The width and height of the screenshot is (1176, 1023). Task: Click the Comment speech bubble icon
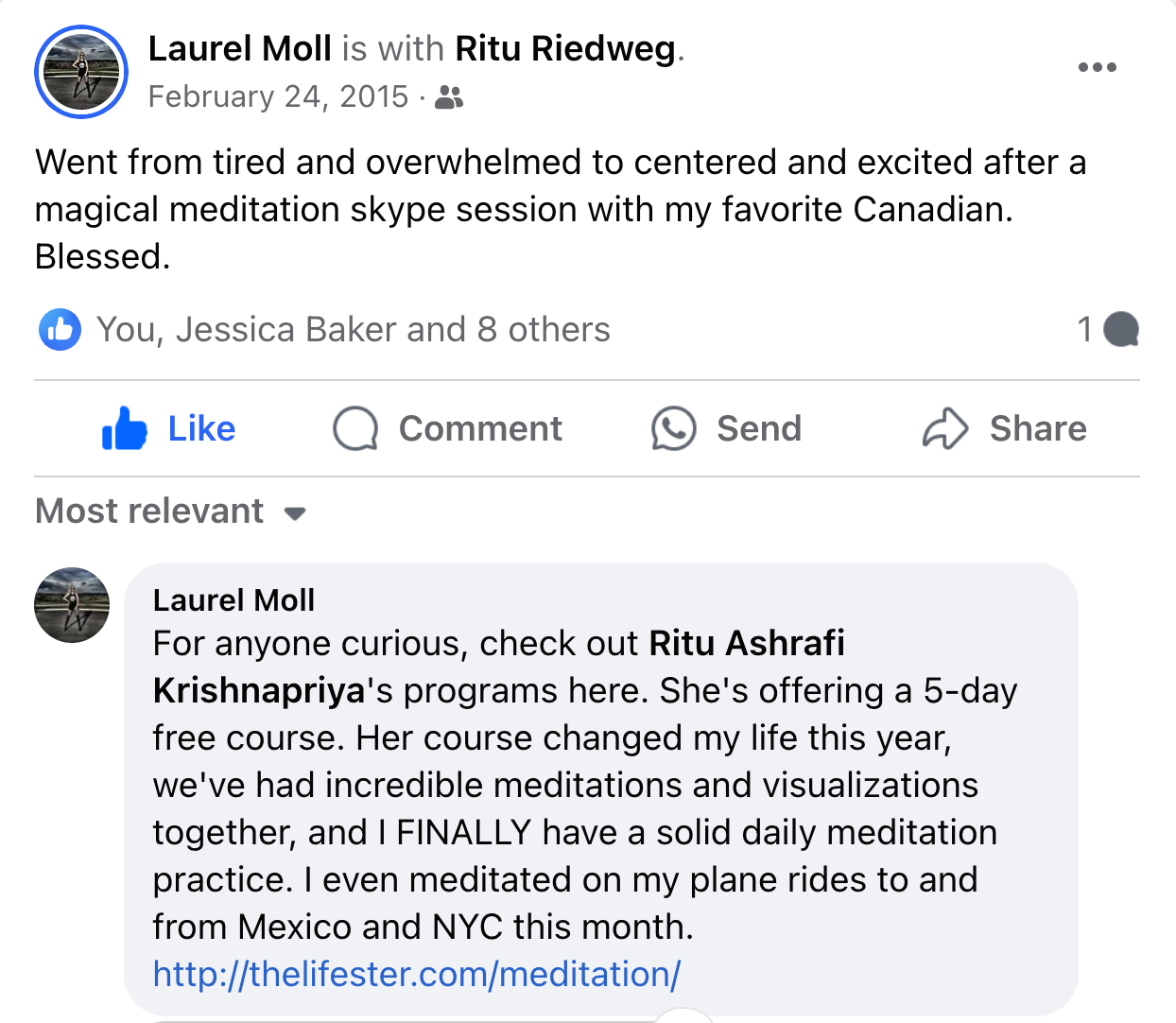click(355, 429)
